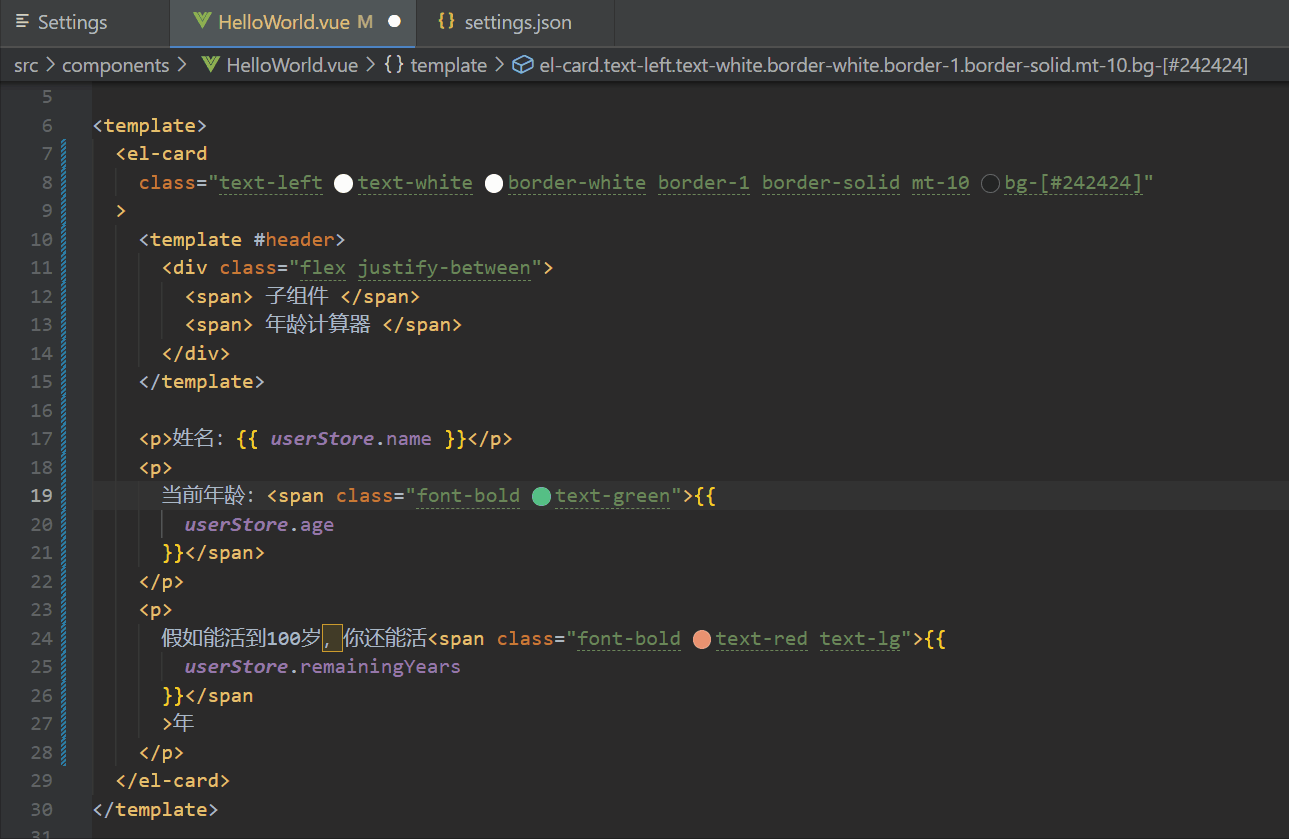Screen dimensions: 1289x839
Task: Click the border-1 class name
Action: tap(704, 183)
